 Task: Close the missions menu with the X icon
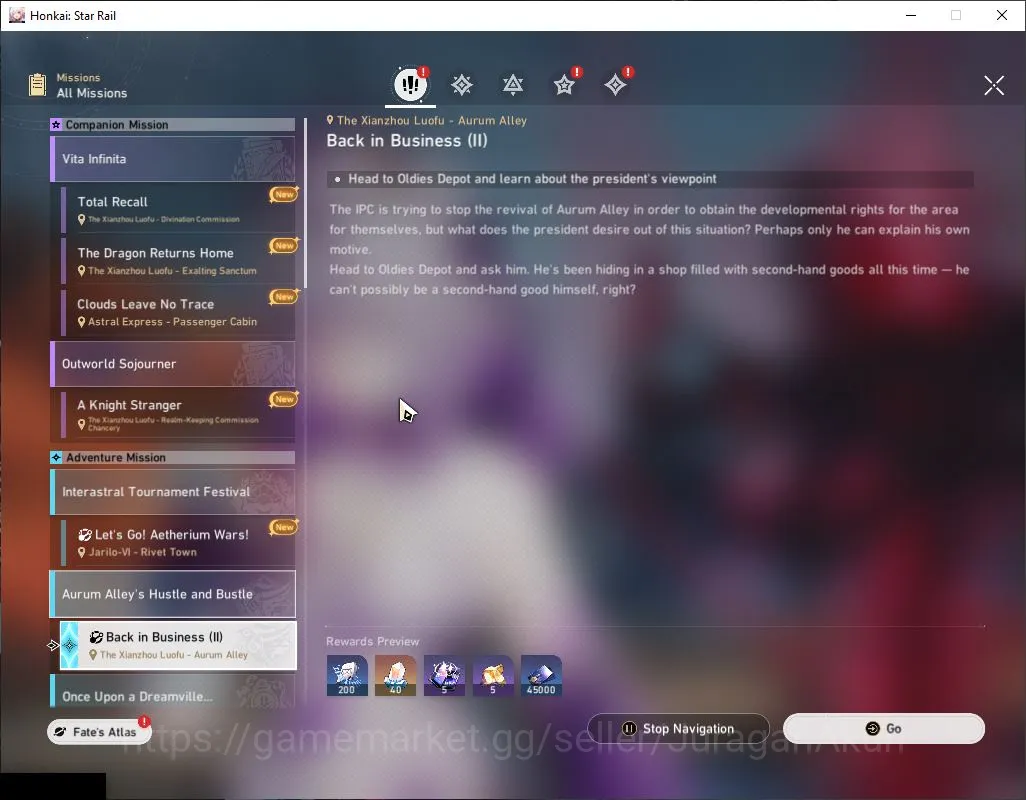993,85
